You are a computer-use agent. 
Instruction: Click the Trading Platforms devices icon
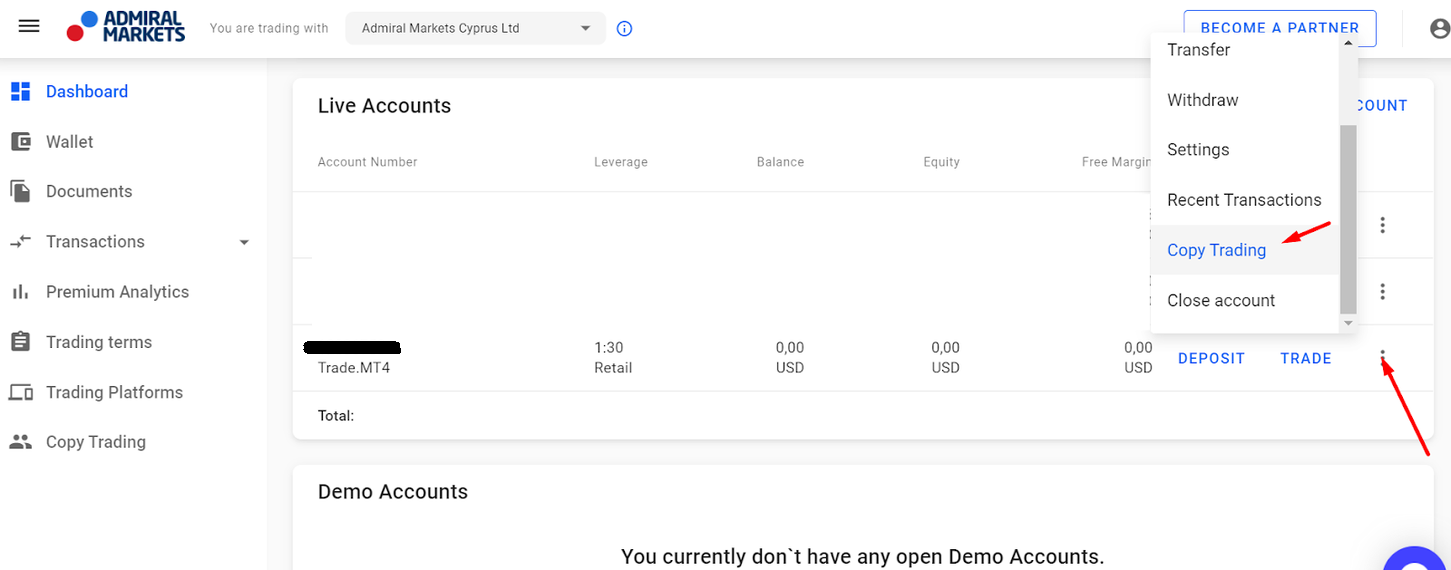click(x=20, y=392)
